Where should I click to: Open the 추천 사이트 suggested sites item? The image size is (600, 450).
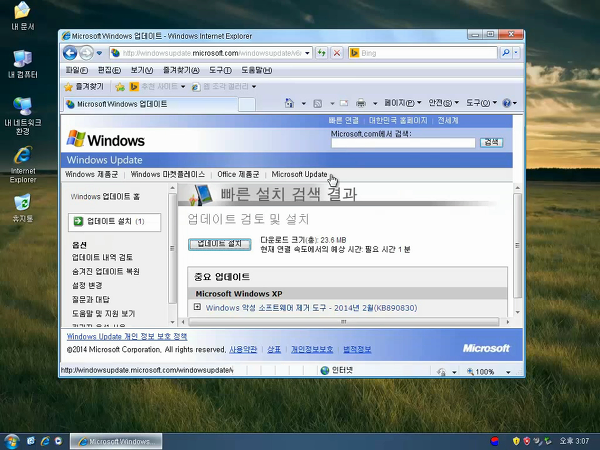(157, 87)
